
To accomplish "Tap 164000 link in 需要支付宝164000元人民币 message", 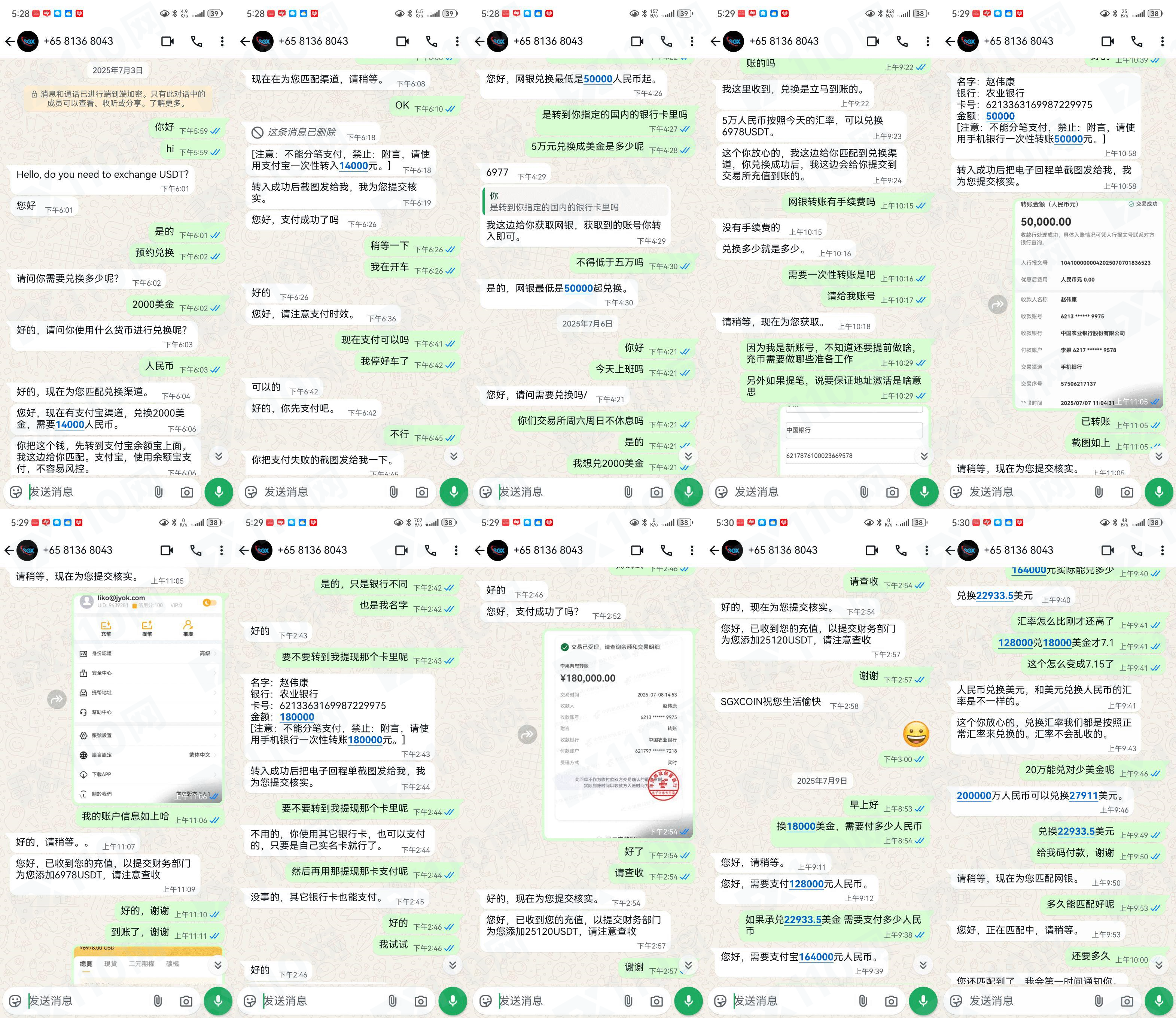I will pyautogui.click(x=816, y=957).
